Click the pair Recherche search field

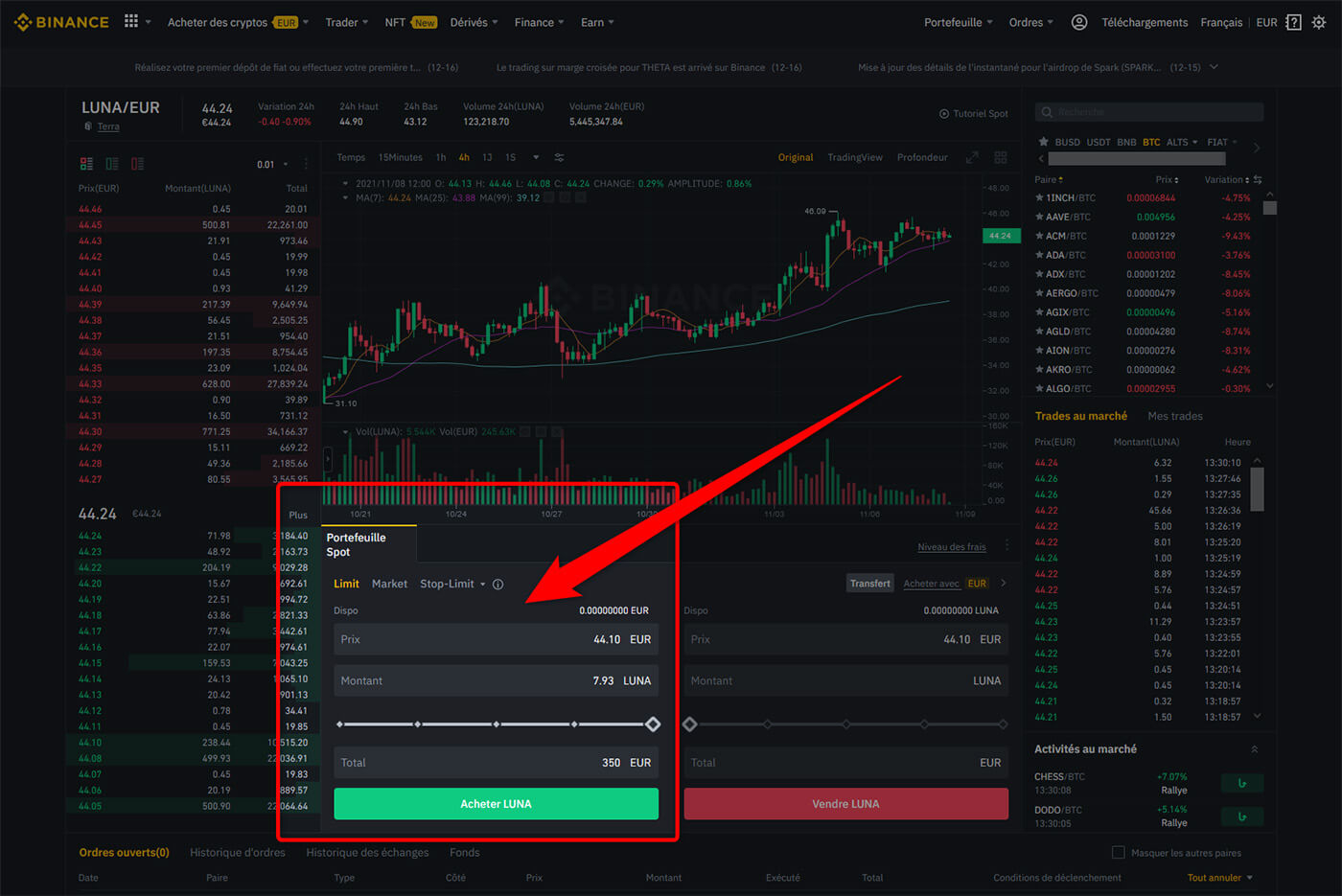click(1149, 112)
